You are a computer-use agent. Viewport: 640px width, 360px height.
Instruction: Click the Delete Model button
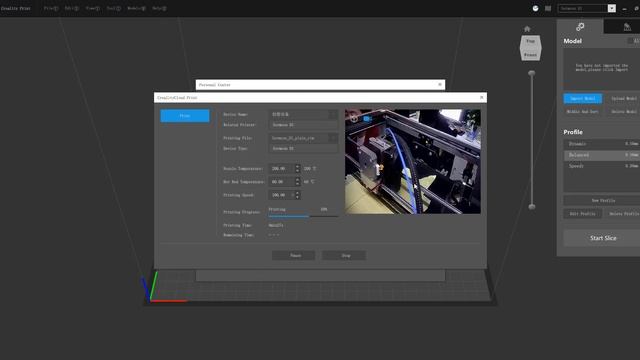pos(623,111)
